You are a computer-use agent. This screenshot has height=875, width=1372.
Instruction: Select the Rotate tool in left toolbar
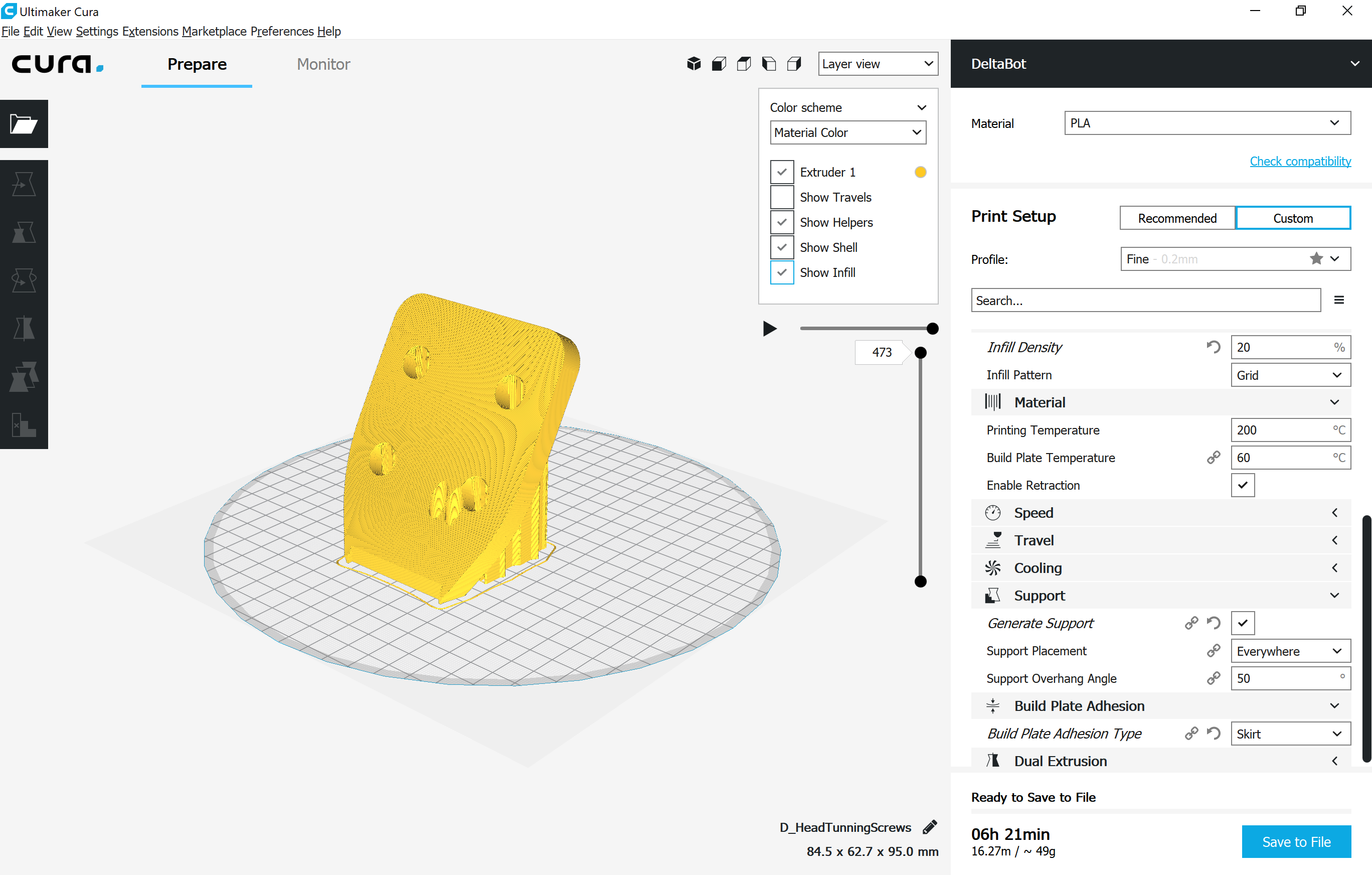point(24,280)
